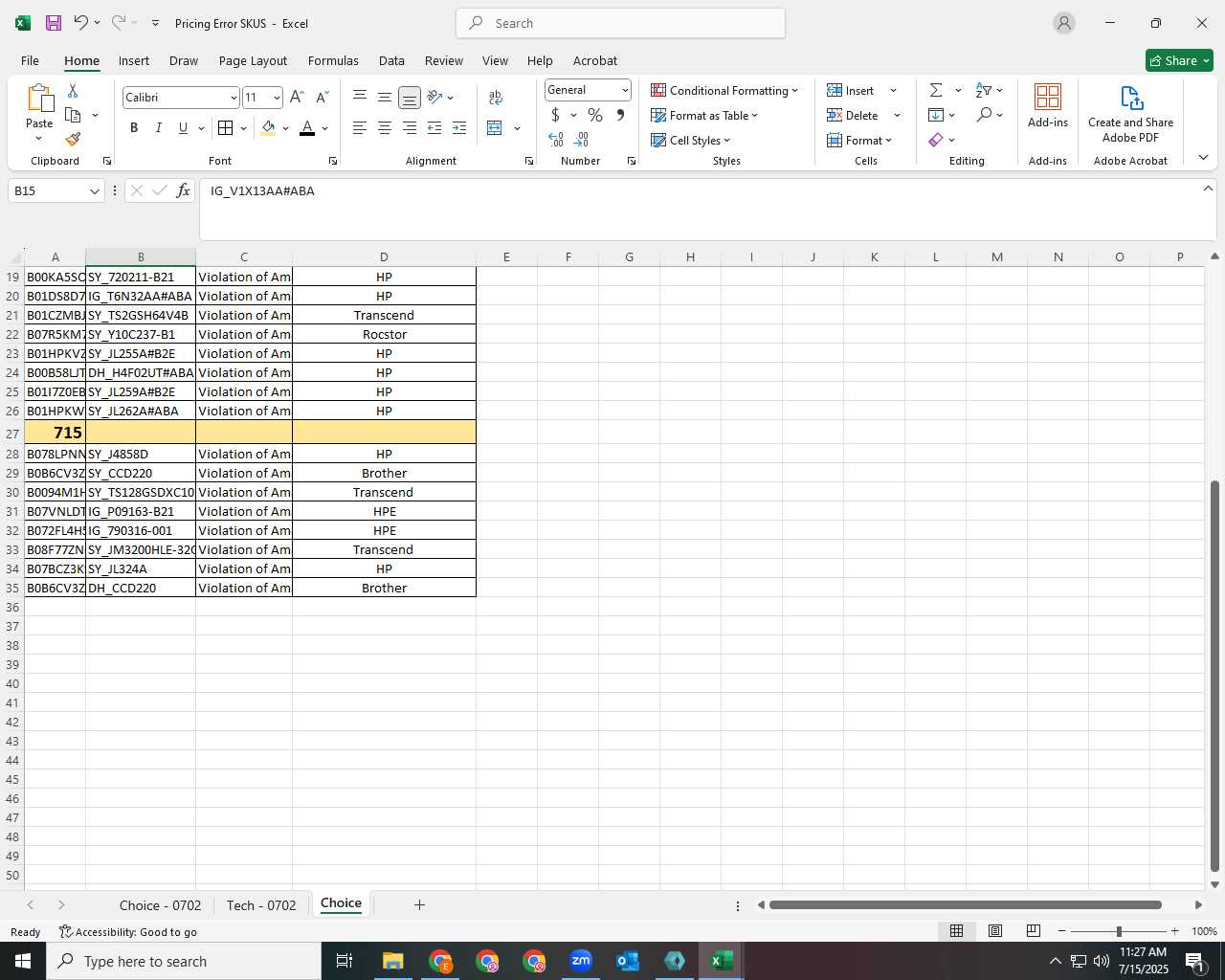Switch to the Insert ribbon tab
1225x980 pixels.
click(x=134, y=60)
